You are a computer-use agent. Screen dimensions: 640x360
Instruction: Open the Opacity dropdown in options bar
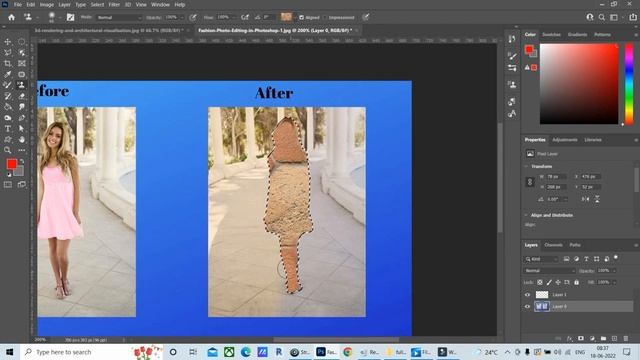182,18
